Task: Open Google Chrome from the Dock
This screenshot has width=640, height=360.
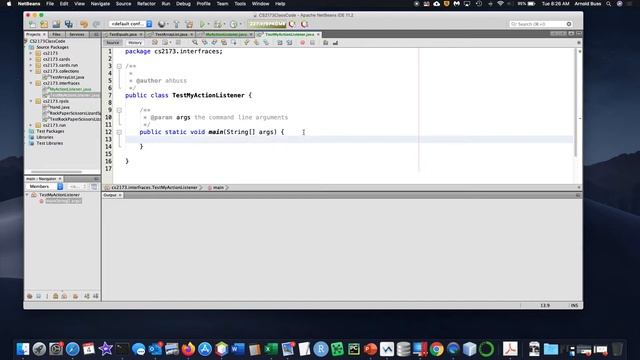Action: click(x=437, y=349)
